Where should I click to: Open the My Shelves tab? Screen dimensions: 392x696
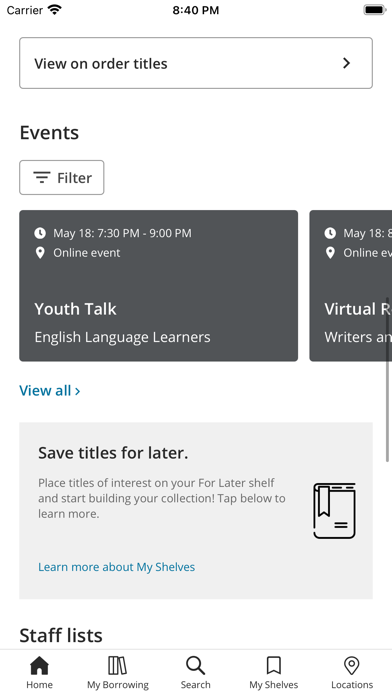pos(273,672)
